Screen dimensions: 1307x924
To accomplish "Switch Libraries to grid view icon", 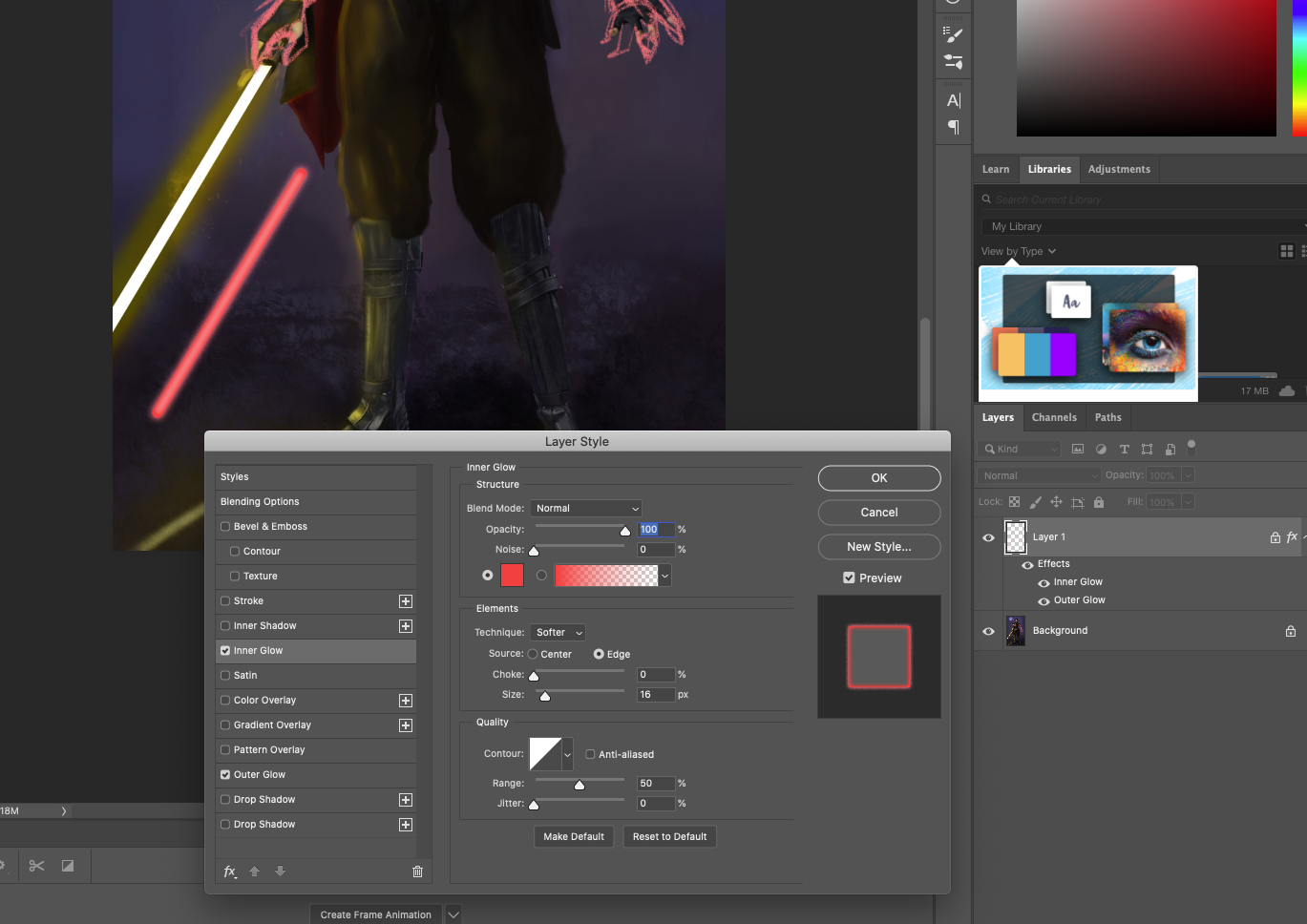I will (1287, 251).
